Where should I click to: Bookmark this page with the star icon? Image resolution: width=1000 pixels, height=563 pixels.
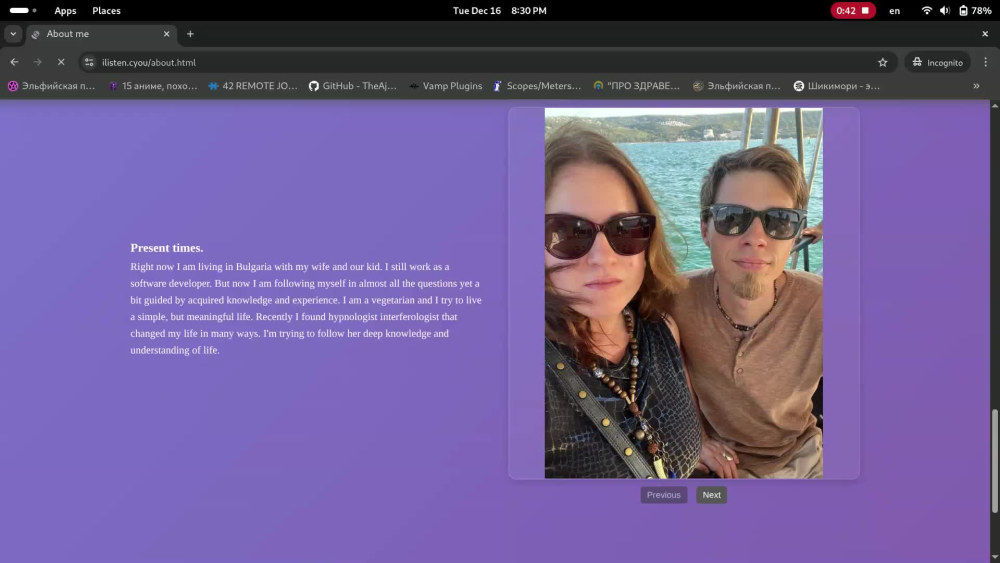(883, 62)
